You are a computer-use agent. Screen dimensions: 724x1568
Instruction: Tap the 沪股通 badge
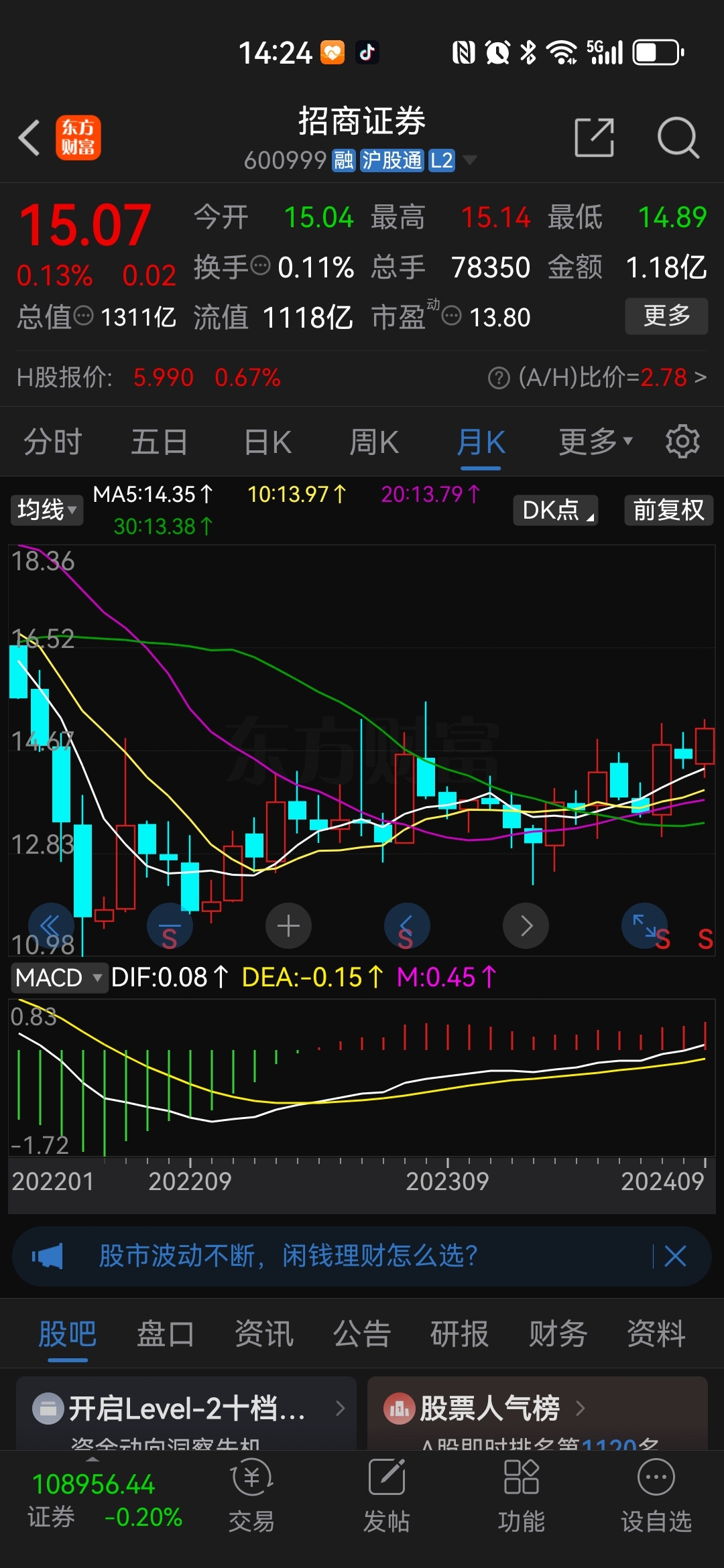coord(391,161)
